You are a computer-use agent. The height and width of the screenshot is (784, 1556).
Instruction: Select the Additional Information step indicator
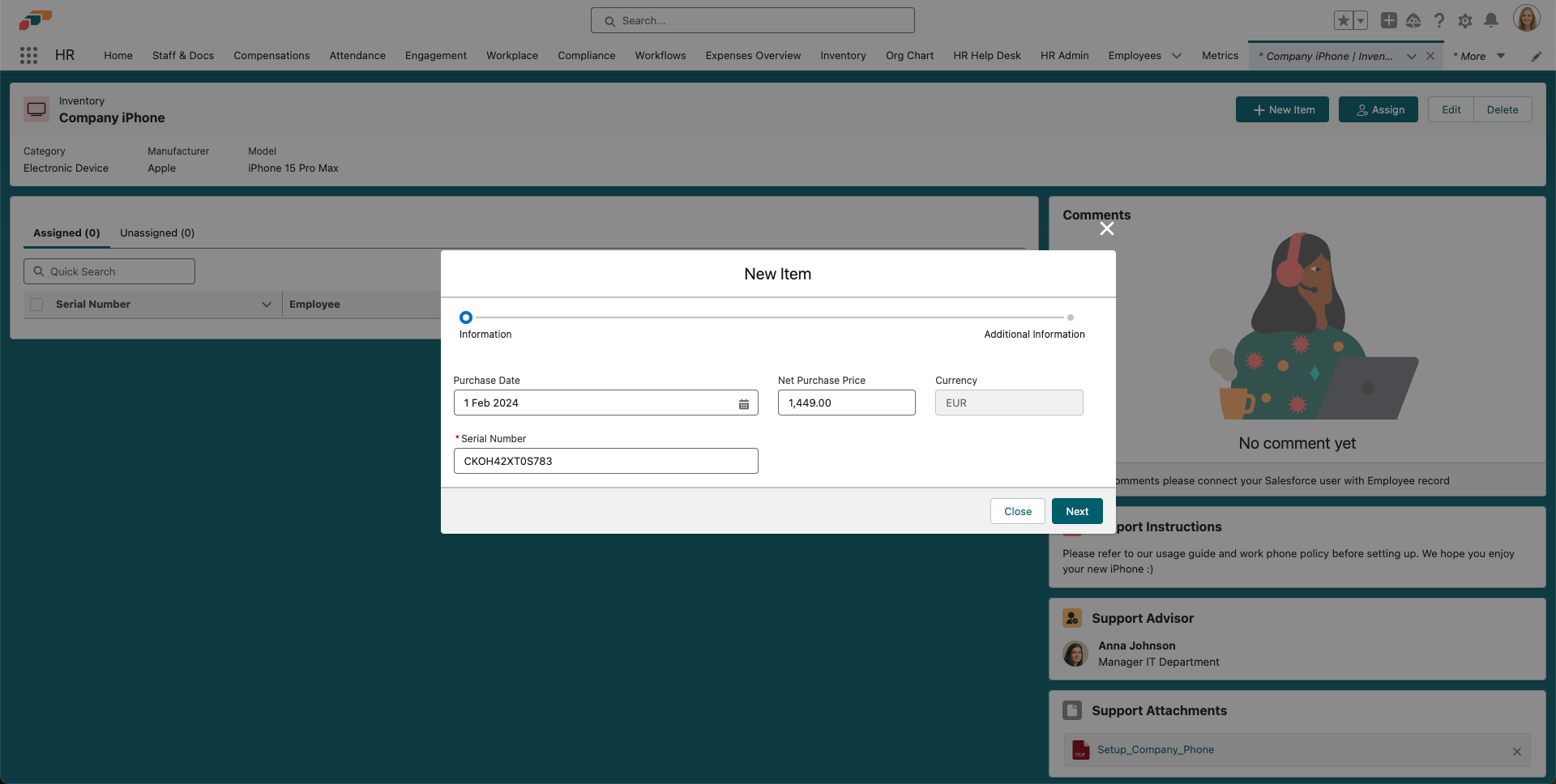(x=1071, y=317)
